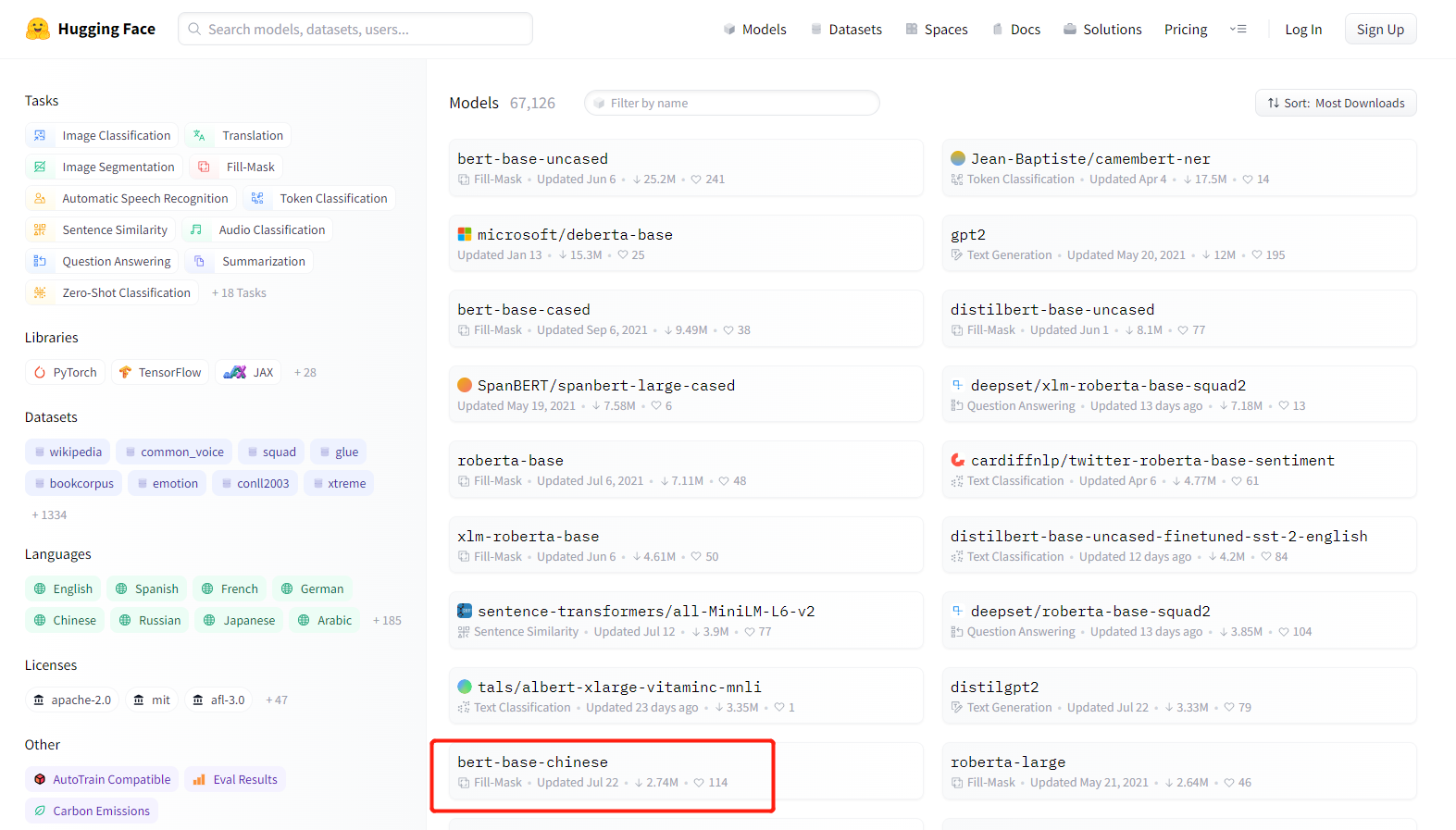Click the tals avatar icon
Screen dimensions: 1456x830
[465, 687]
